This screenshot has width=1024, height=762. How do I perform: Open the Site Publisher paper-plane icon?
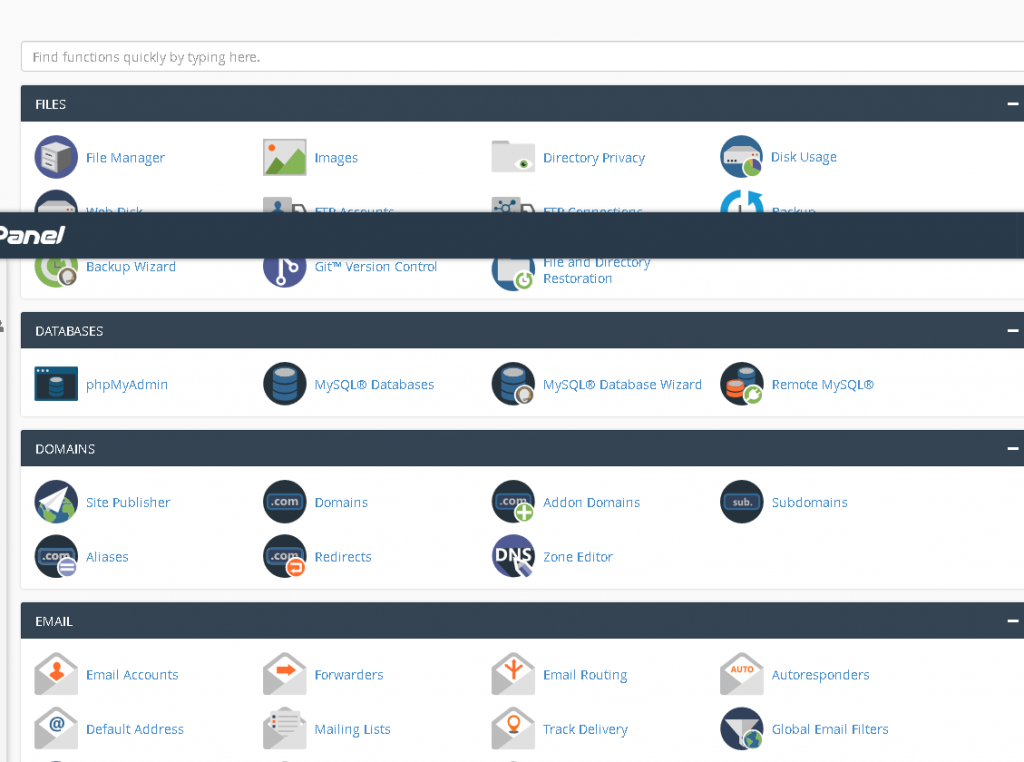(56, 501)
